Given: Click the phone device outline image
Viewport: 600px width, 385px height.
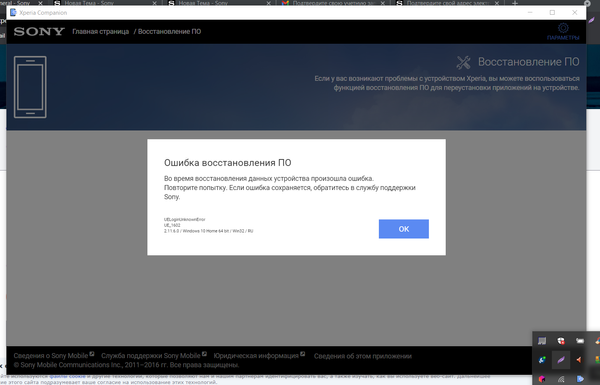Looking at the screenshot, I should (x=30, y=87).
